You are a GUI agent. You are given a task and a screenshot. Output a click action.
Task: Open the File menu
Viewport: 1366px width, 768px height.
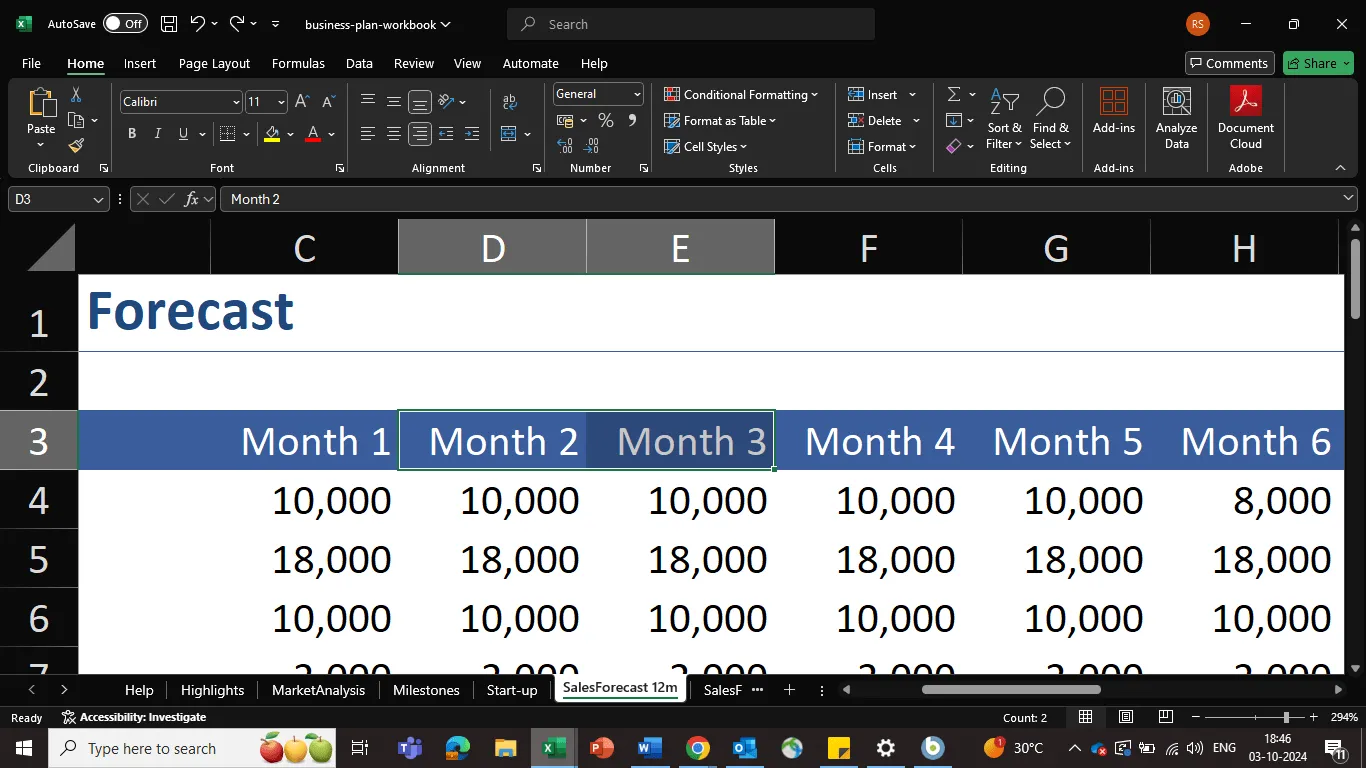coord(31,63)
